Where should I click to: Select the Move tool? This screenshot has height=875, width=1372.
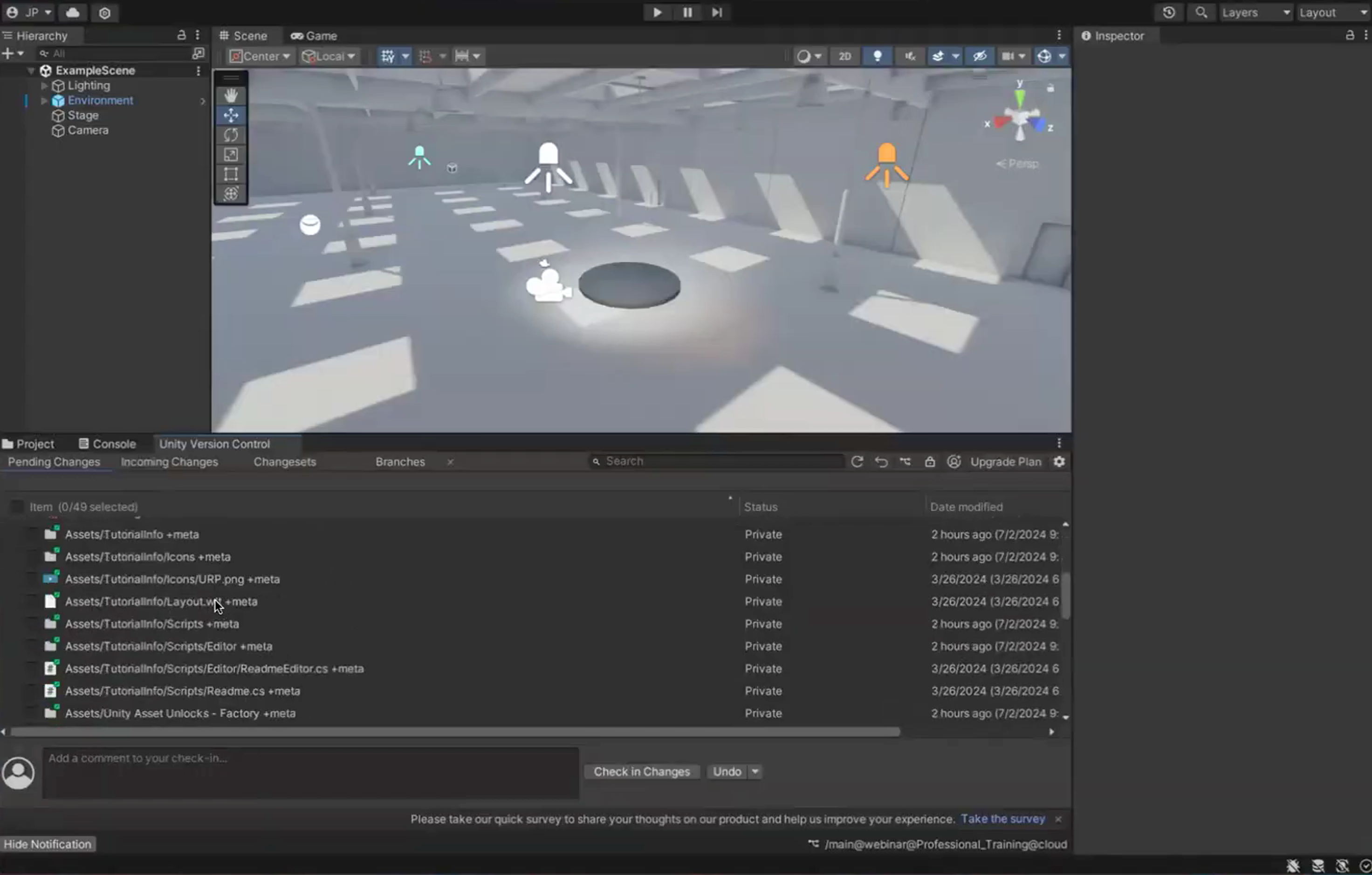[x=231, y=115]
